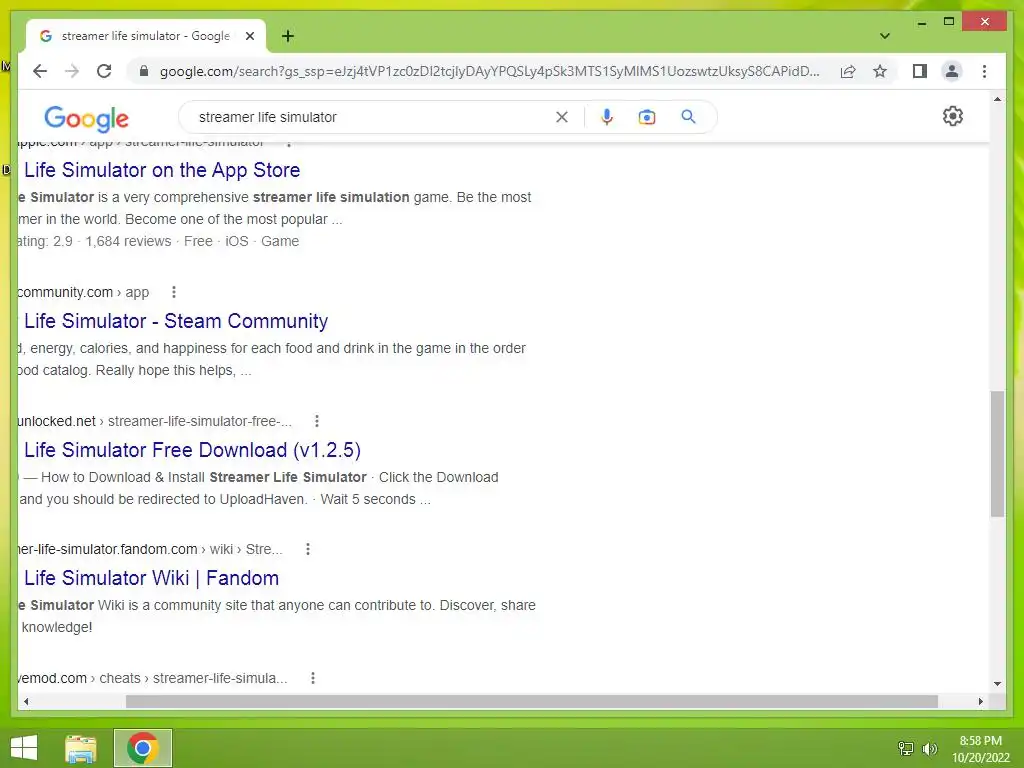1024x768 pixels.
Task: Open more options for wemod.com result
Action: 313,678
